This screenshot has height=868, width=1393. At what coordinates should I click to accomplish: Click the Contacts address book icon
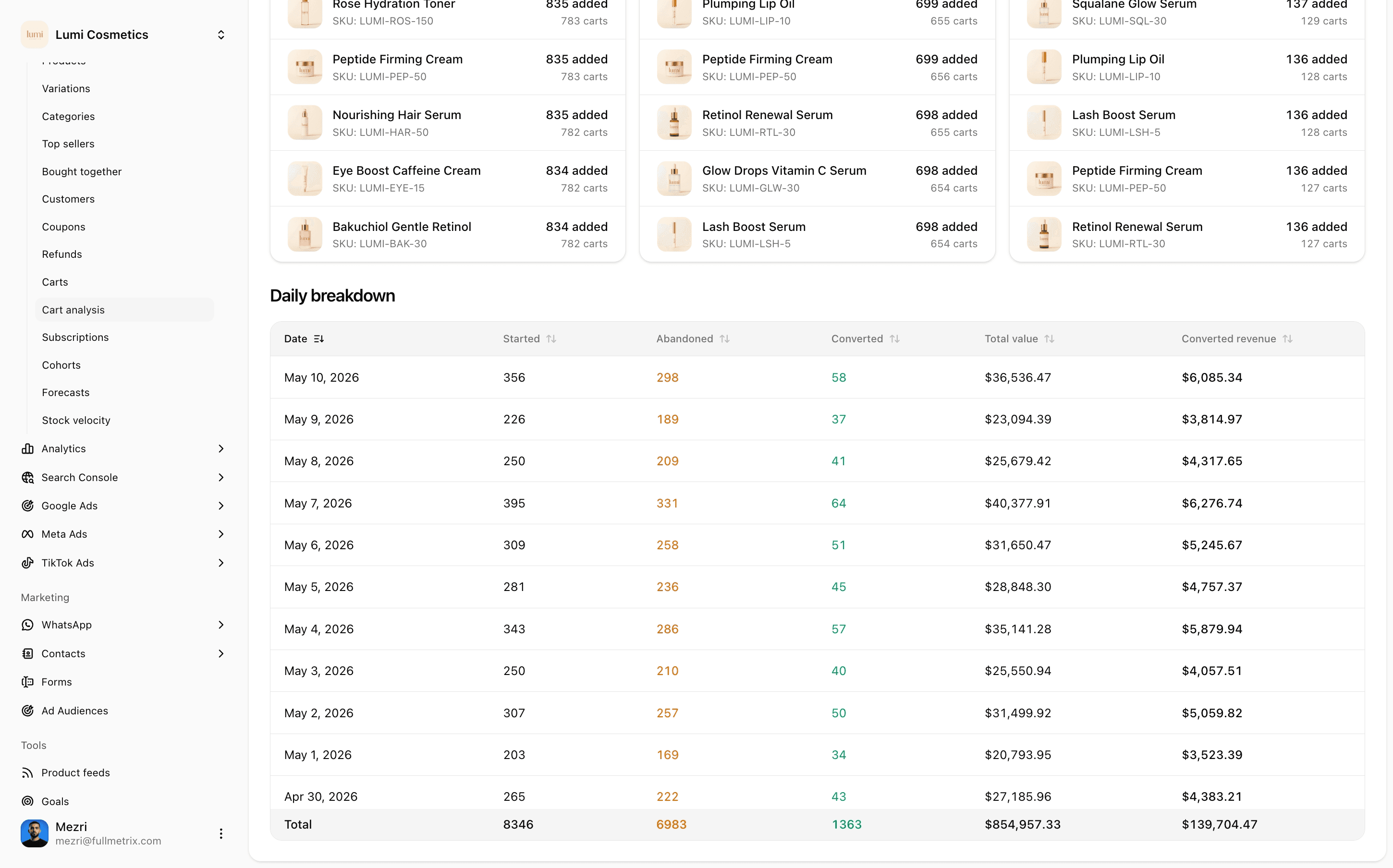coord(27,653)
